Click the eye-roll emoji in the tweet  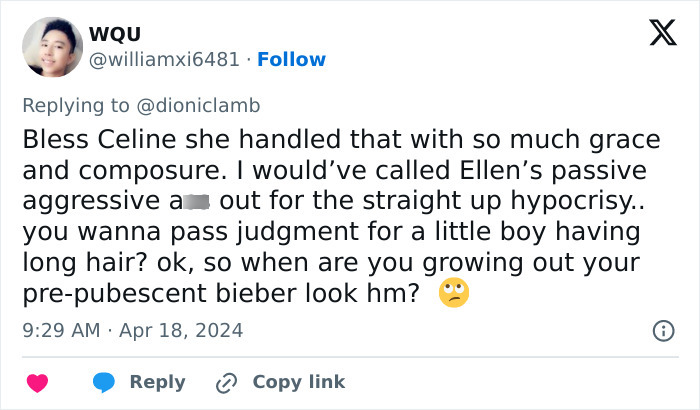[454, 292]
